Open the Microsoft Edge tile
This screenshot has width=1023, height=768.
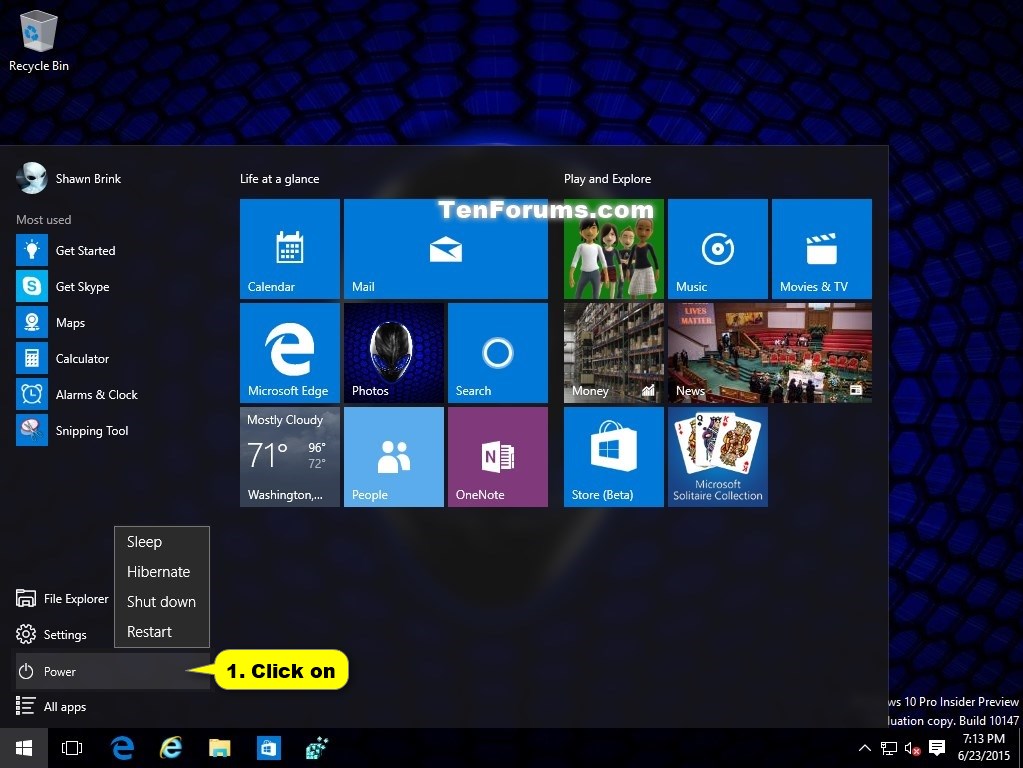coord(289,352)
